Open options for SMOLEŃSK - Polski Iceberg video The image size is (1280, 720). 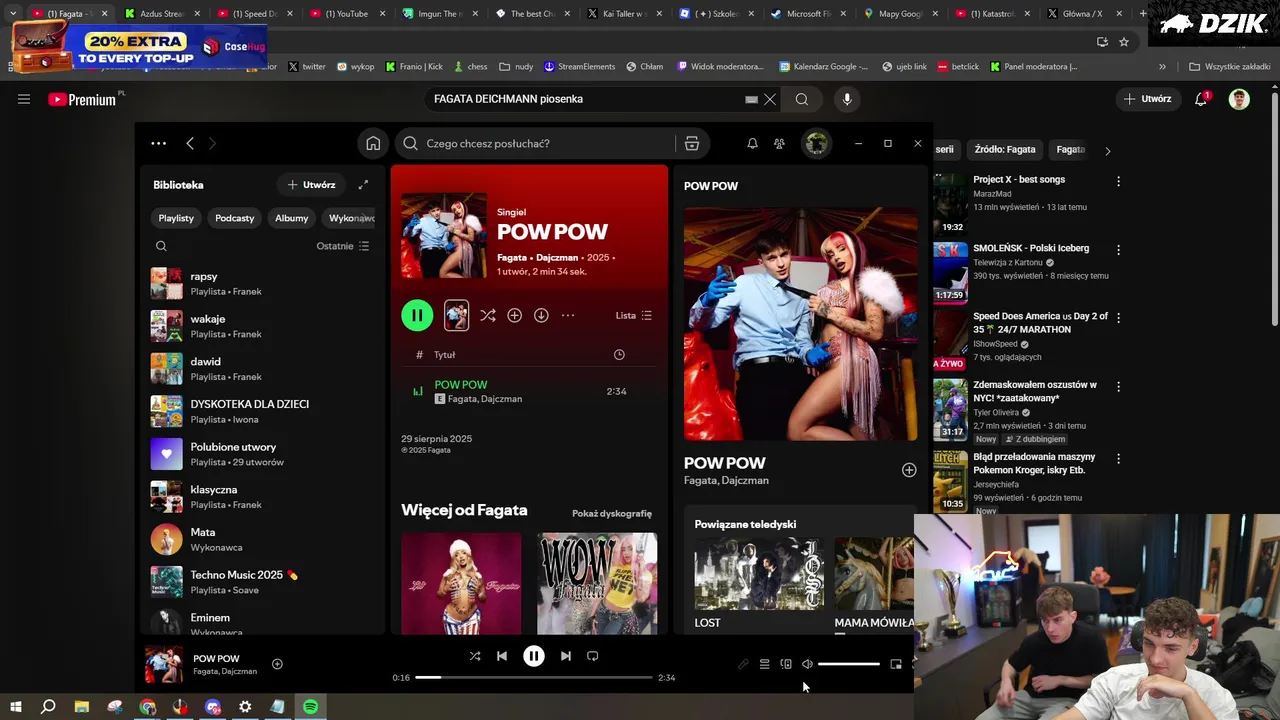(x=1118, y=250)
